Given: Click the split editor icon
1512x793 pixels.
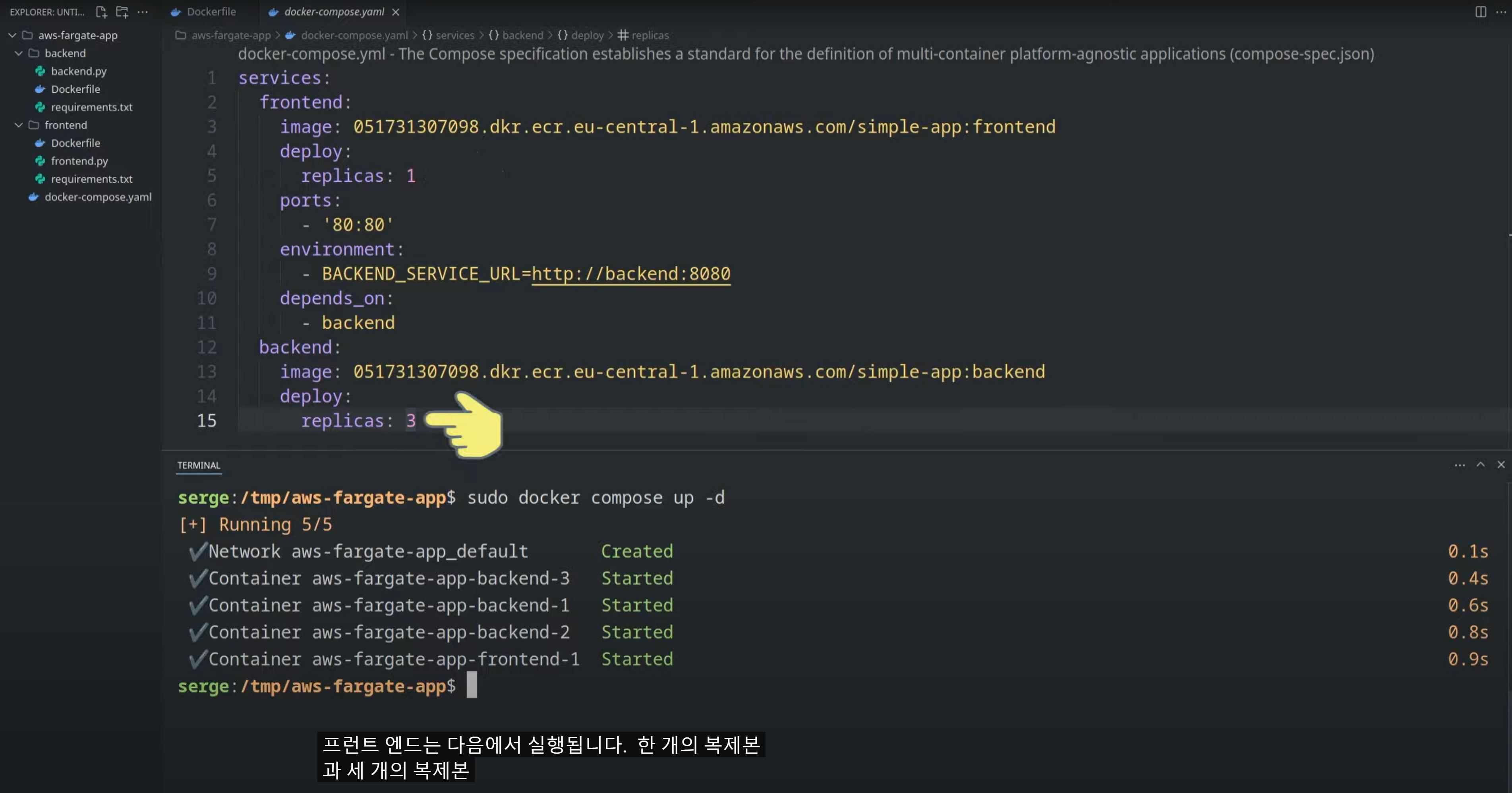Looking at the screenshot, I should [x=1480, y=12].
